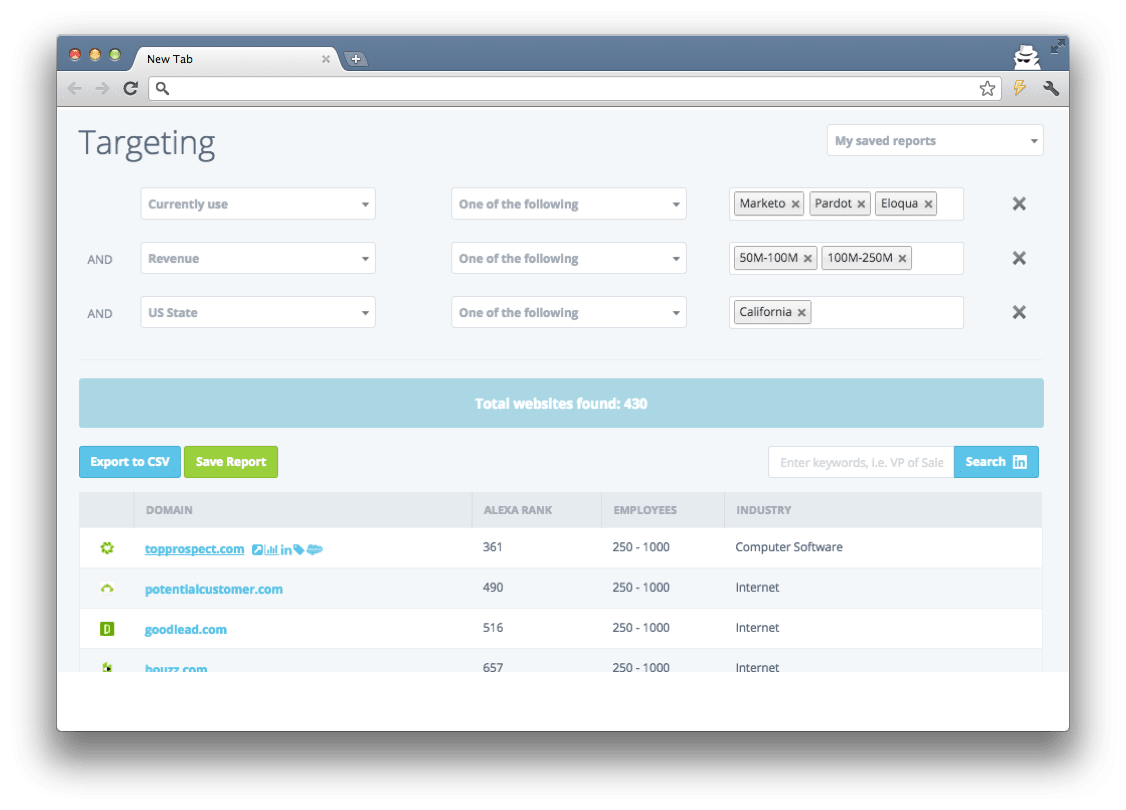
Task: Click topprospect.com favicon in first row
Action: tap(107, 548)
